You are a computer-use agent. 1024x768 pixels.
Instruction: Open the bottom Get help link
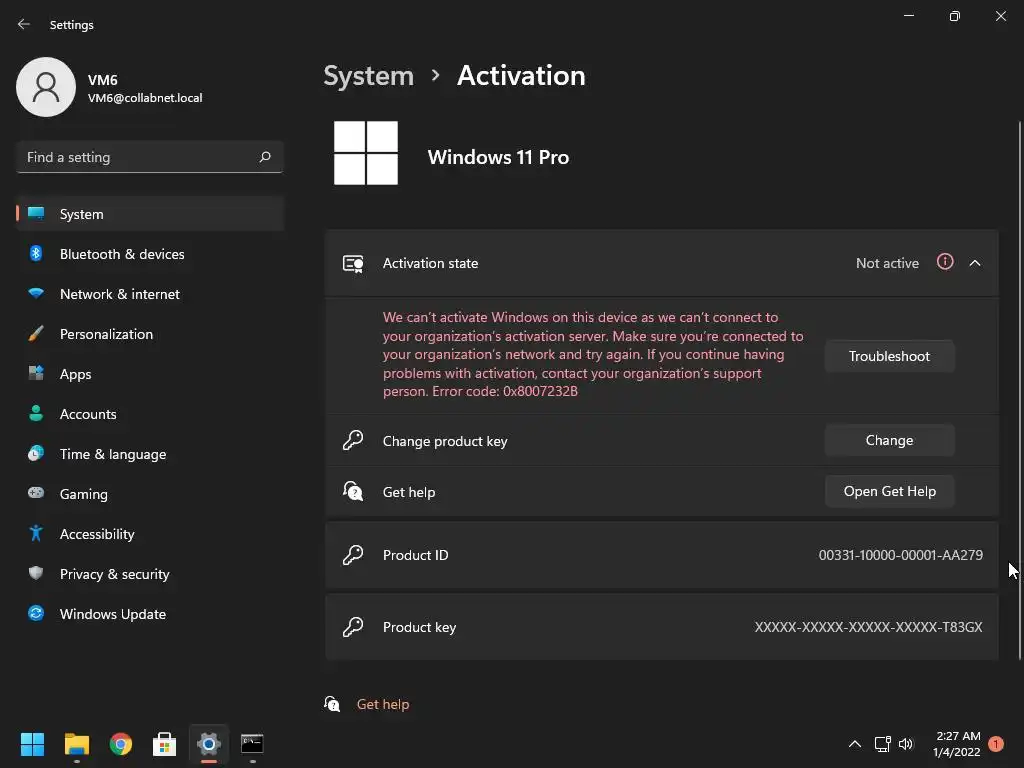click(383, 704)
